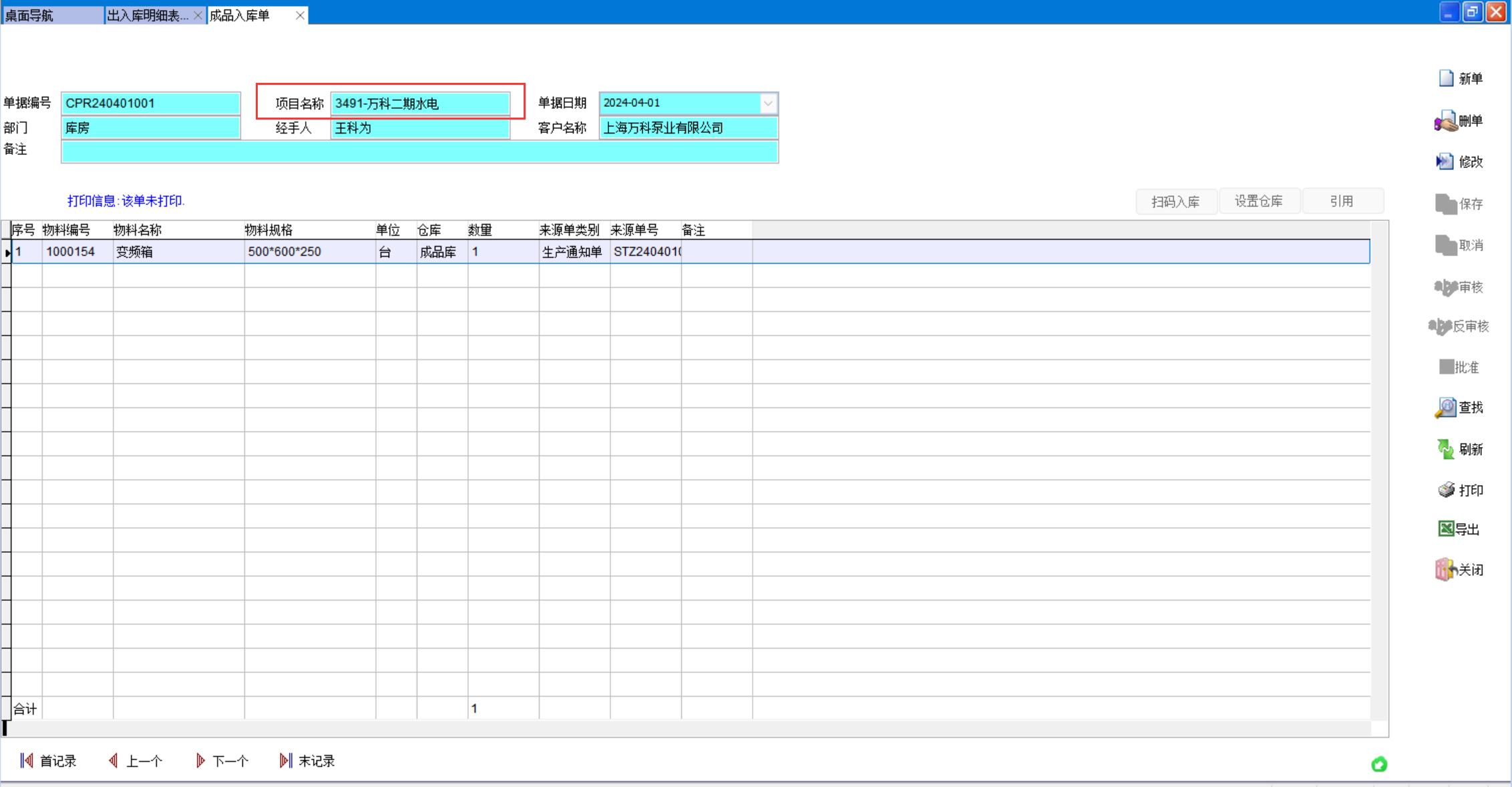Viewport: 1512px width, 787px height.
Task: Click the 删单 delete document icon
Action: click(1445, 121)
